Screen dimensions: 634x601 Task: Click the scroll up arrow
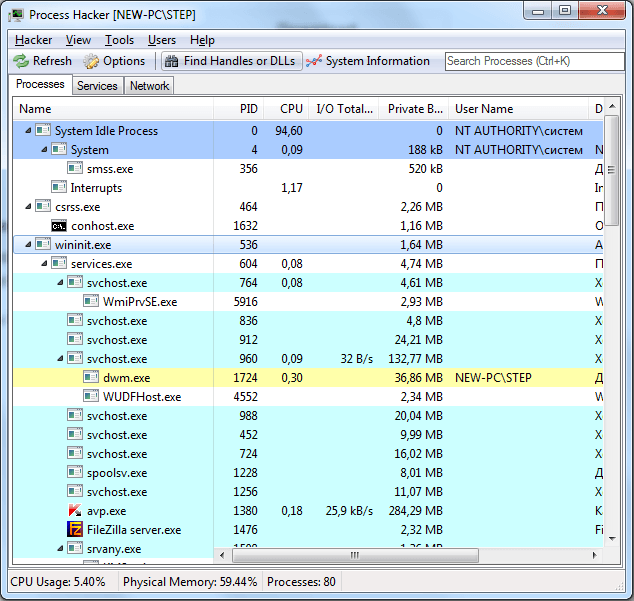pos(612,106)
